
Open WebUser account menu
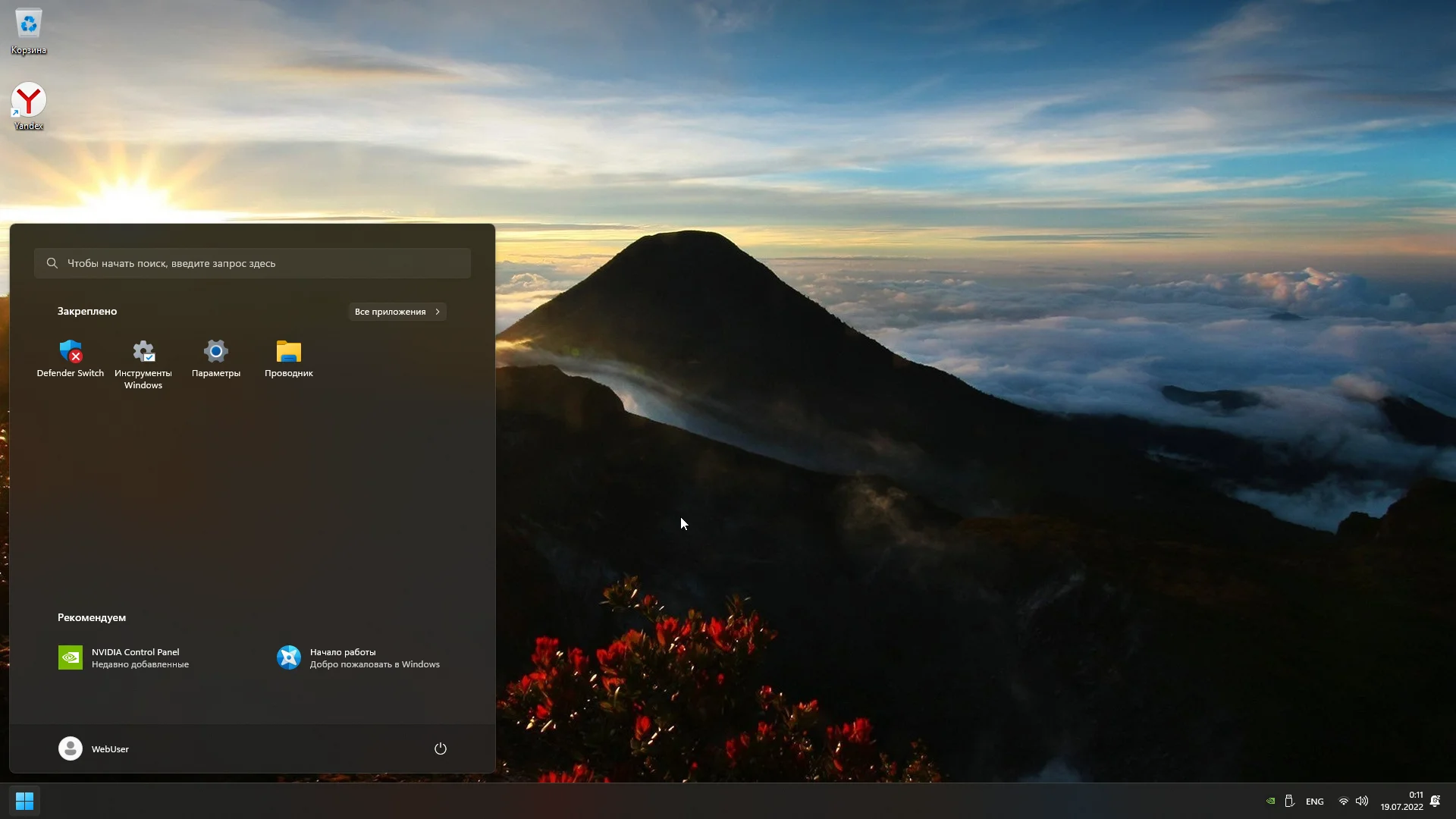coord(94,748)
